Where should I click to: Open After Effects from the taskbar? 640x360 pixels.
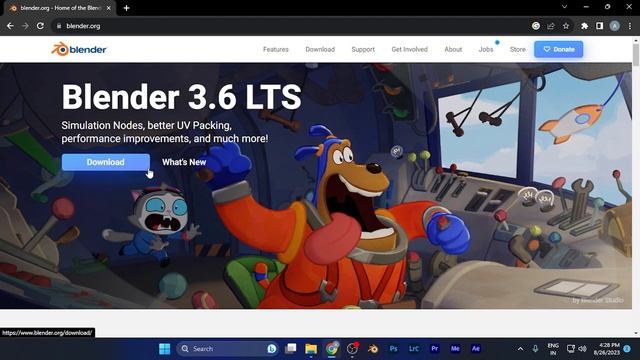tap(476, 349)
